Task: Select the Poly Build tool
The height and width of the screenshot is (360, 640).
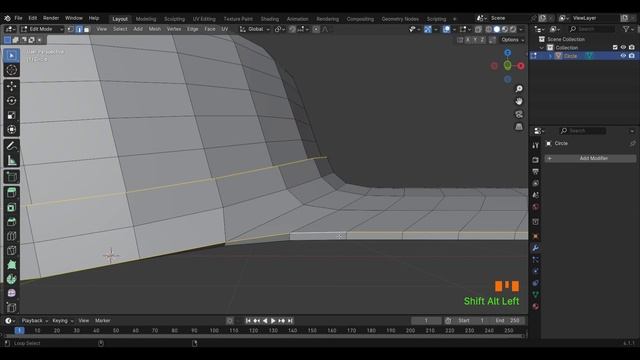Action: coord(11,264)
